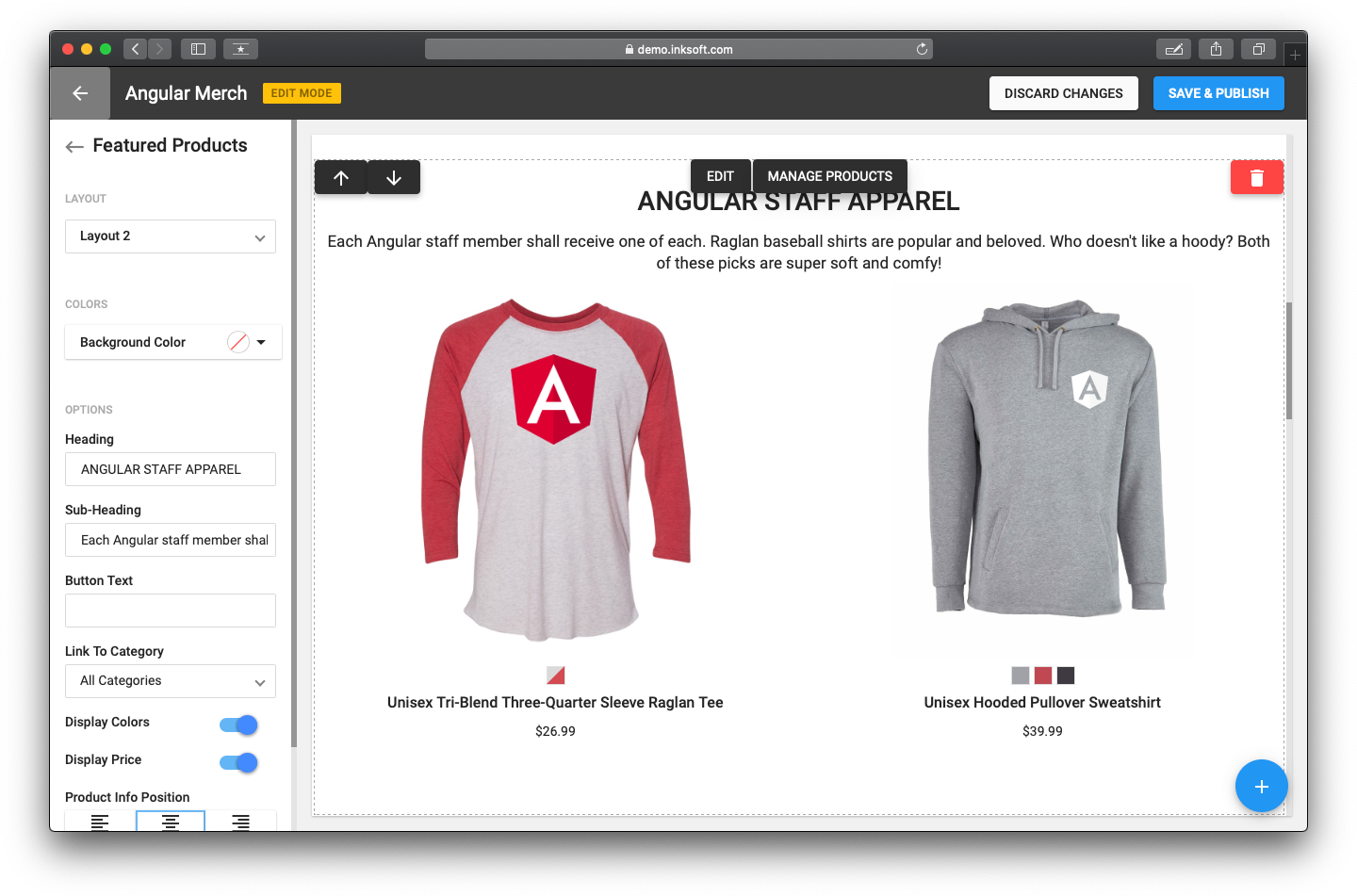This screenshot has width=1357, height=896.
Task: Click the Angular Merch store title
Action: coord(187,93)
